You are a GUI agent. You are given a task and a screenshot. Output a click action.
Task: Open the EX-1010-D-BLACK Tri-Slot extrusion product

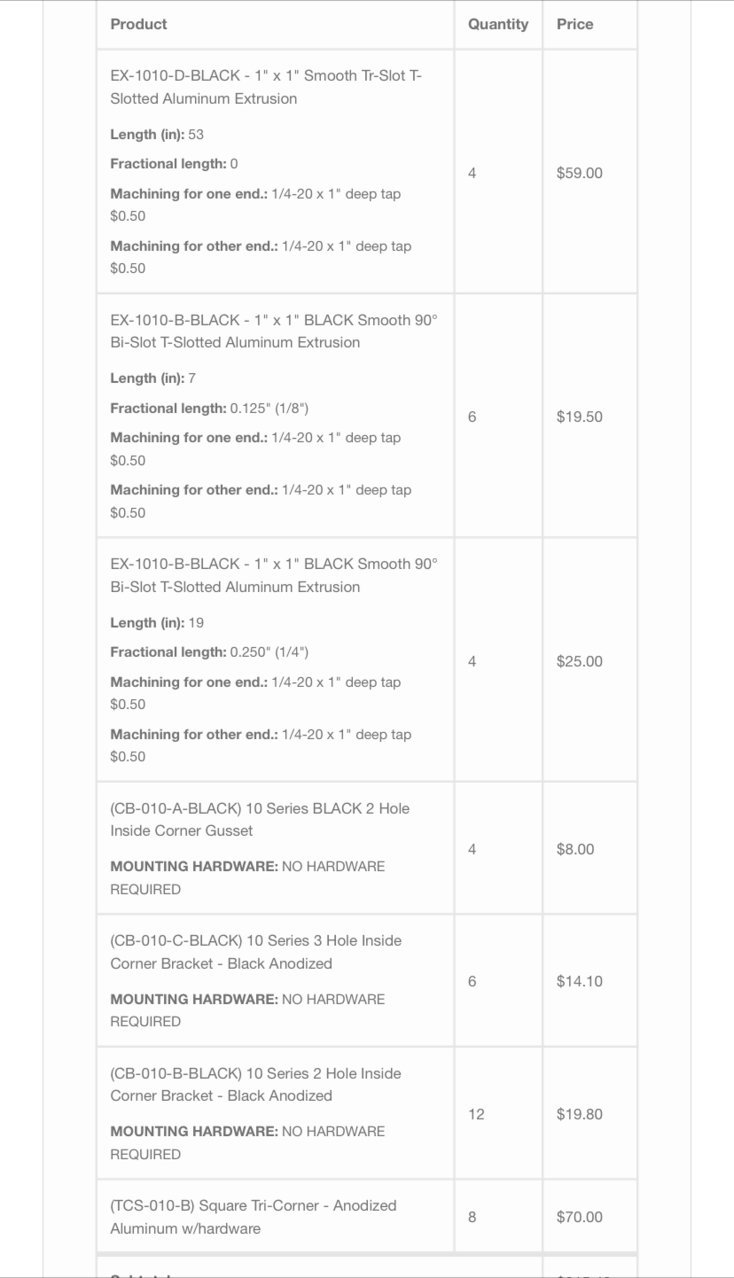[x=266, y=87]
